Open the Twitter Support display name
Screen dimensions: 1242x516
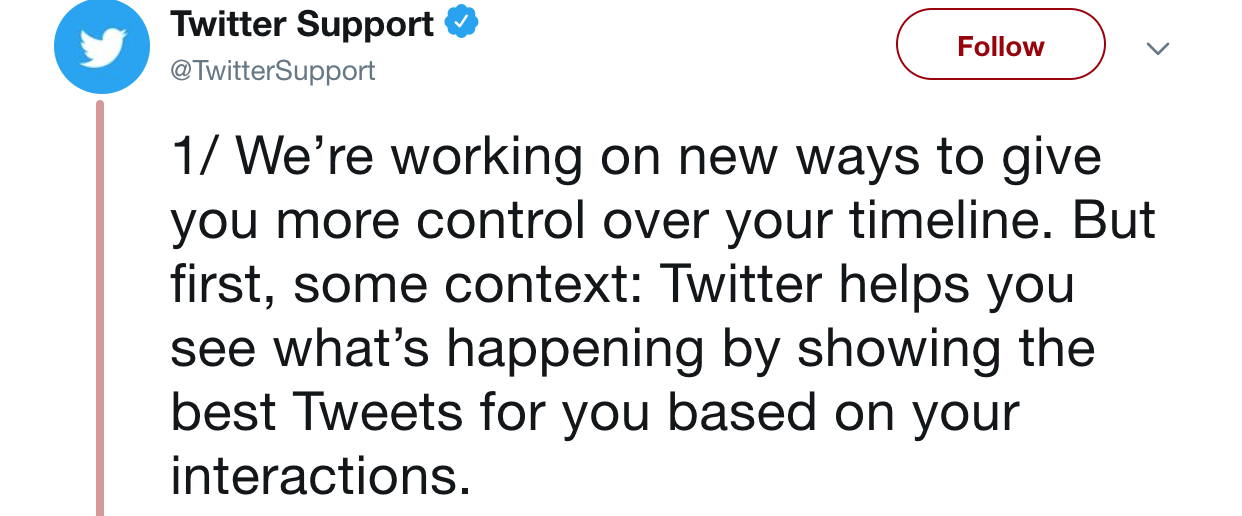tap(303, 23)
